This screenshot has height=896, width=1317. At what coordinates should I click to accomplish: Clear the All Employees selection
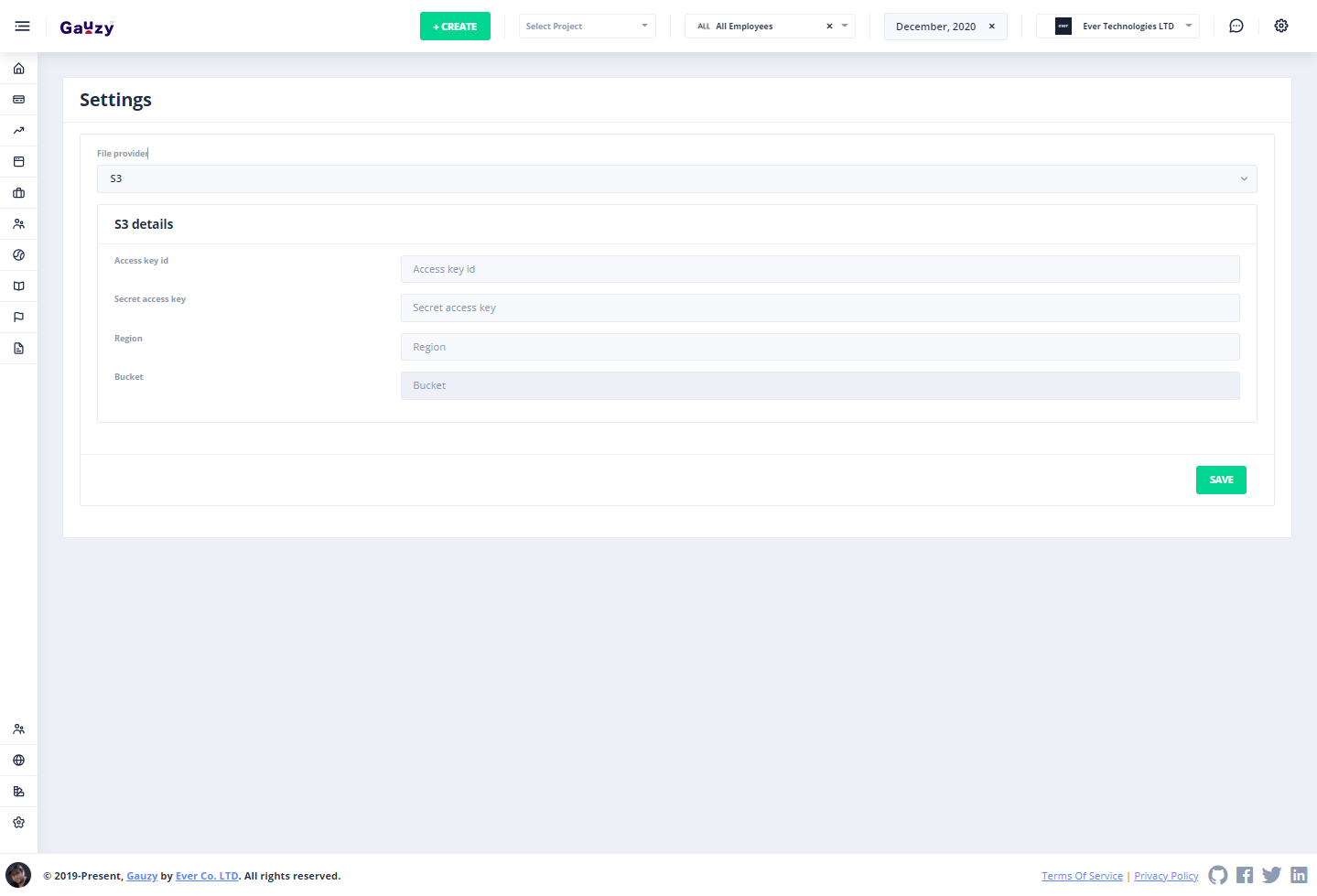(x=829, y=27)
